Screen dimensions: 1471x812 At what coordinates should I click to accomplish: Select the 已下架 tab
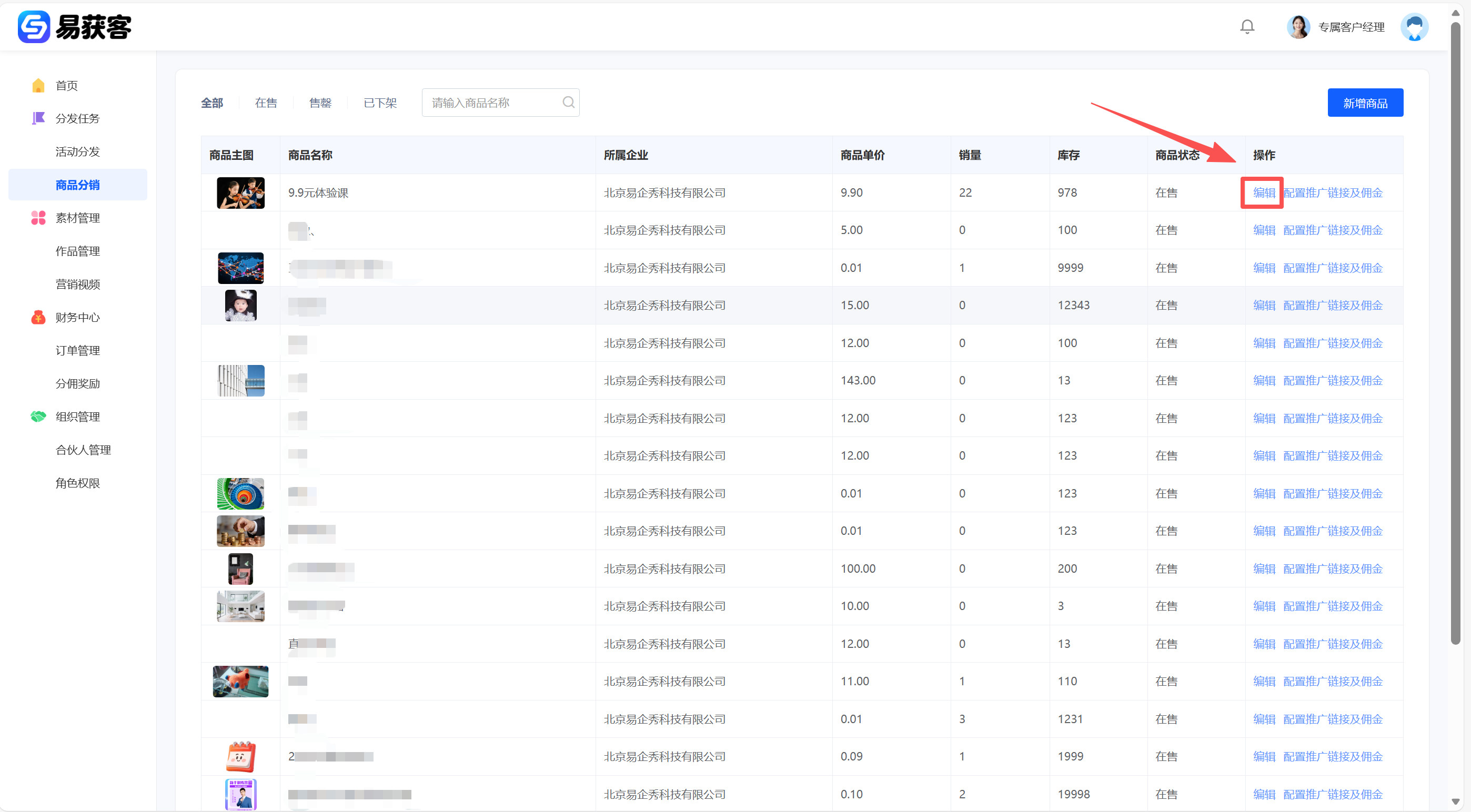pos(380,103)
